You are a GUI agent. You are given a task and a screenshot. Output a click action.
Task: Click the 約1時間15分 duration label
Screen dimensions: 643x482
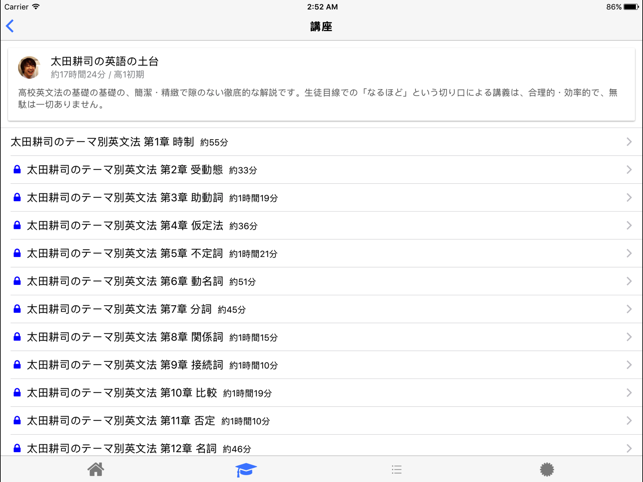[253, 338]
